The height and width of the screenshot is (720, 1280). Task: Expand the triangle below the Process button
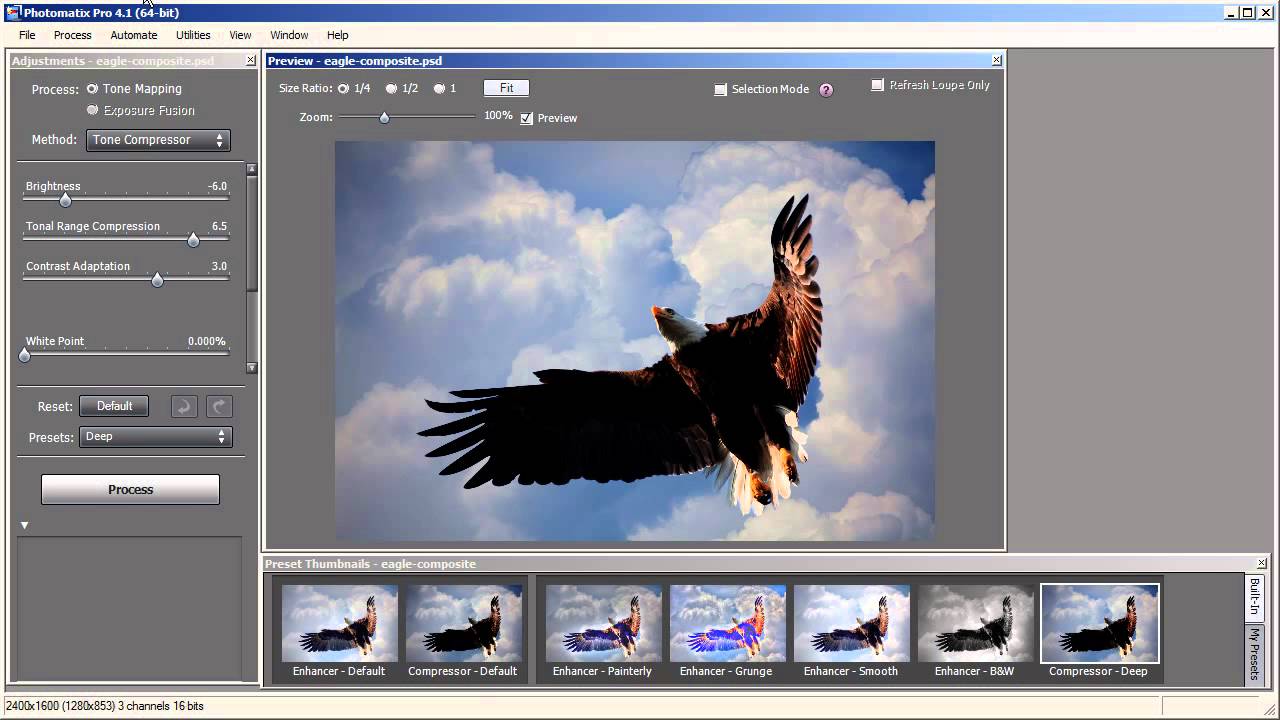coord(25,525)
